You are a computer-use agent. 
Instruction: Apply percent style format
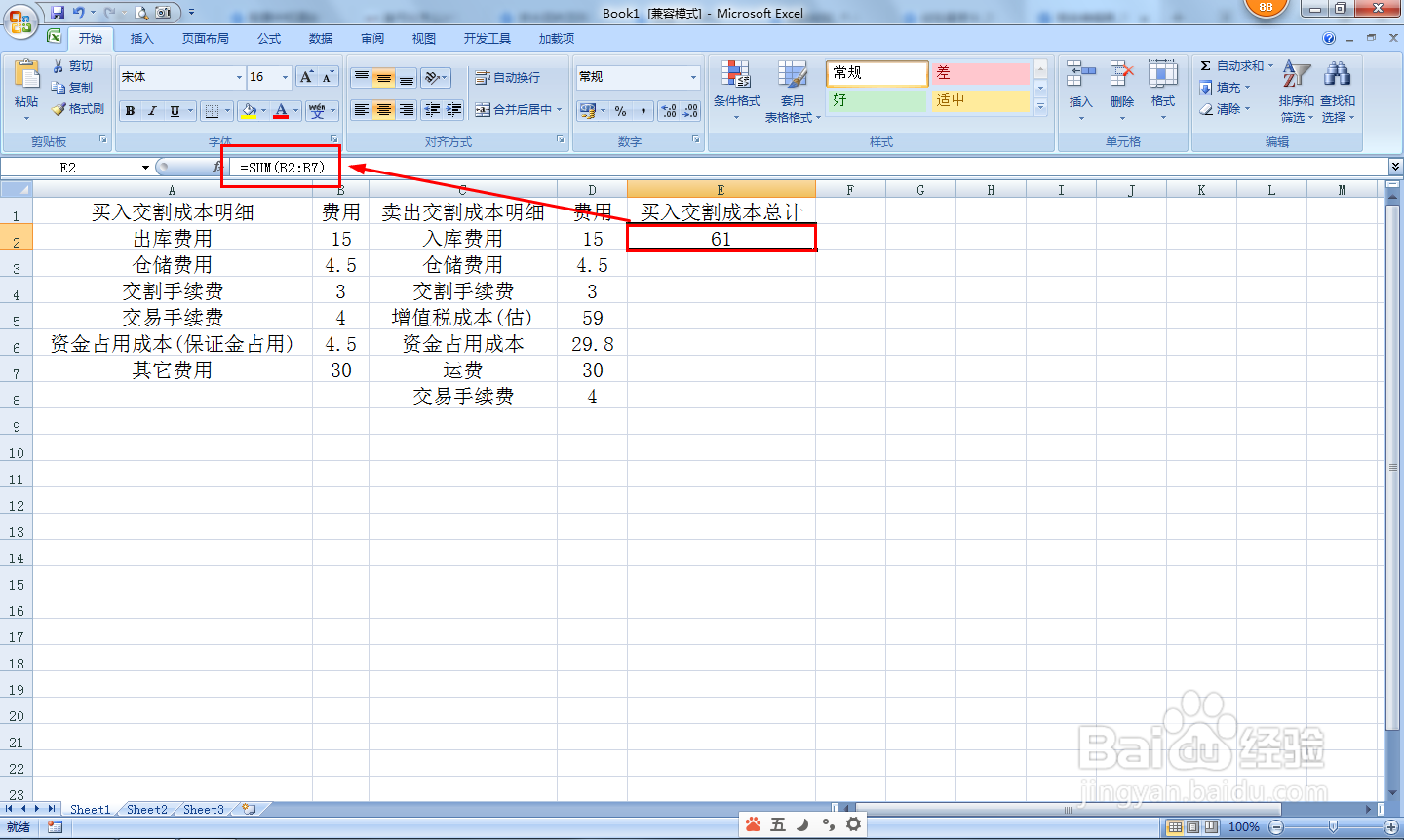(621, 110)
